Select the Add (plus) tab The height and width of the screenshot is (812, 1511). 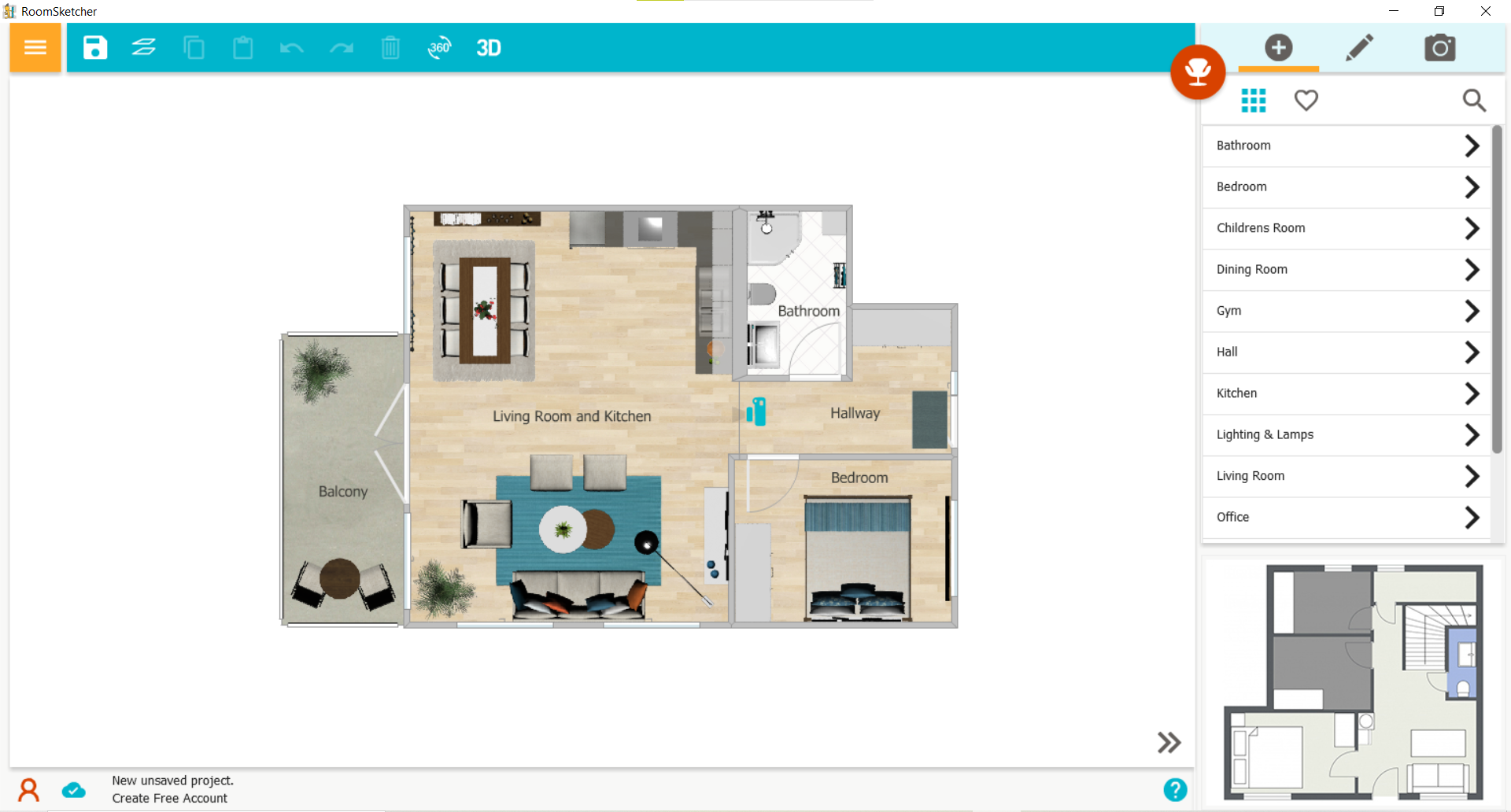pyautogui.click(x=1279, y=48)
